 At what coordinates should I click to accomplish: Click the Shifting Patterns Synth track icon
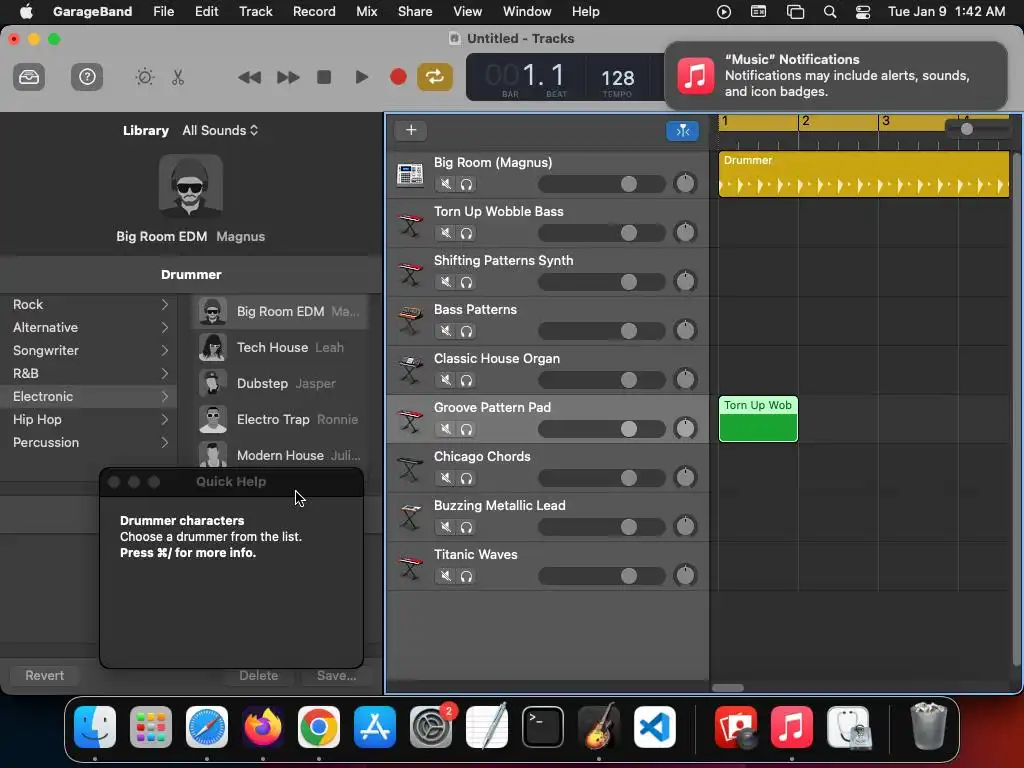point(410,273)
